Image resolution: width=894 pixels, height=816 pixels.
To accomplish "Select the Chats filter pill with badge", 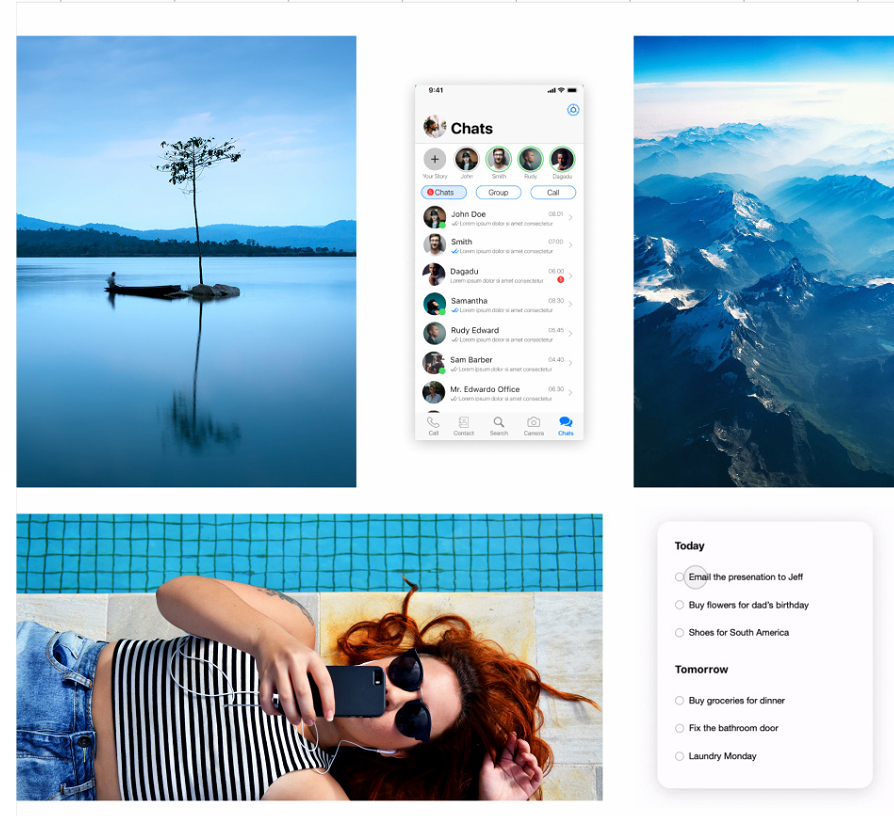I will (x=443, y=192).
